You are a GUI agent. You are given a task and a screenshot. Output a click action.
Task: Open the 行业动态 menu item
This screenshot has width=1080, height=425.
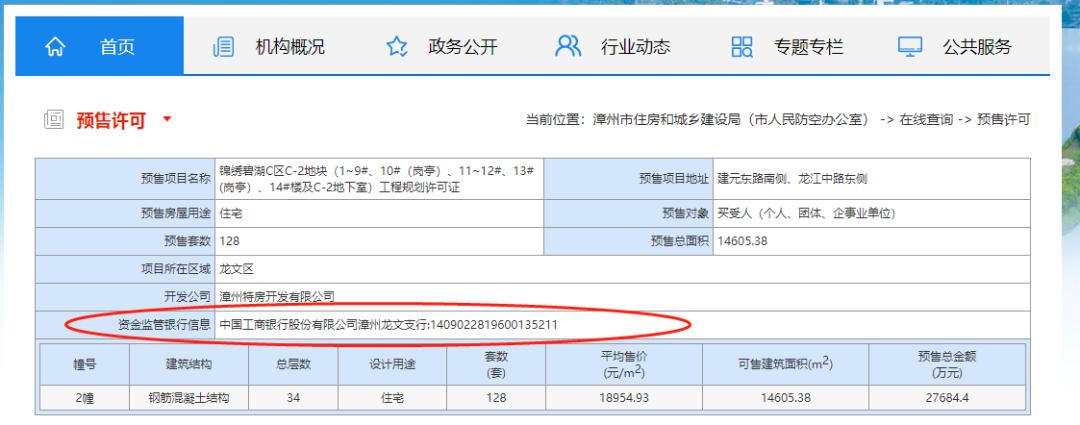point(636,47)
